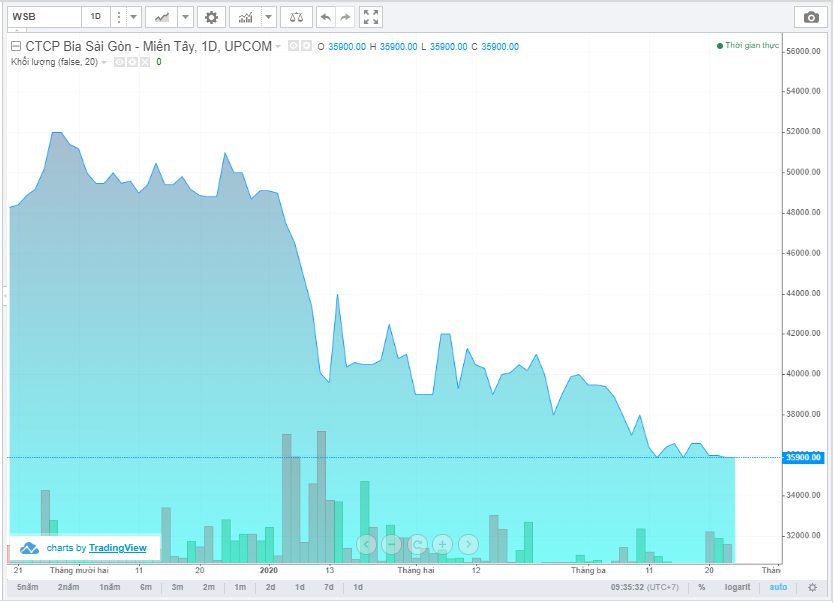
Task: Redo the last chart action
Action: click(345, 17)
